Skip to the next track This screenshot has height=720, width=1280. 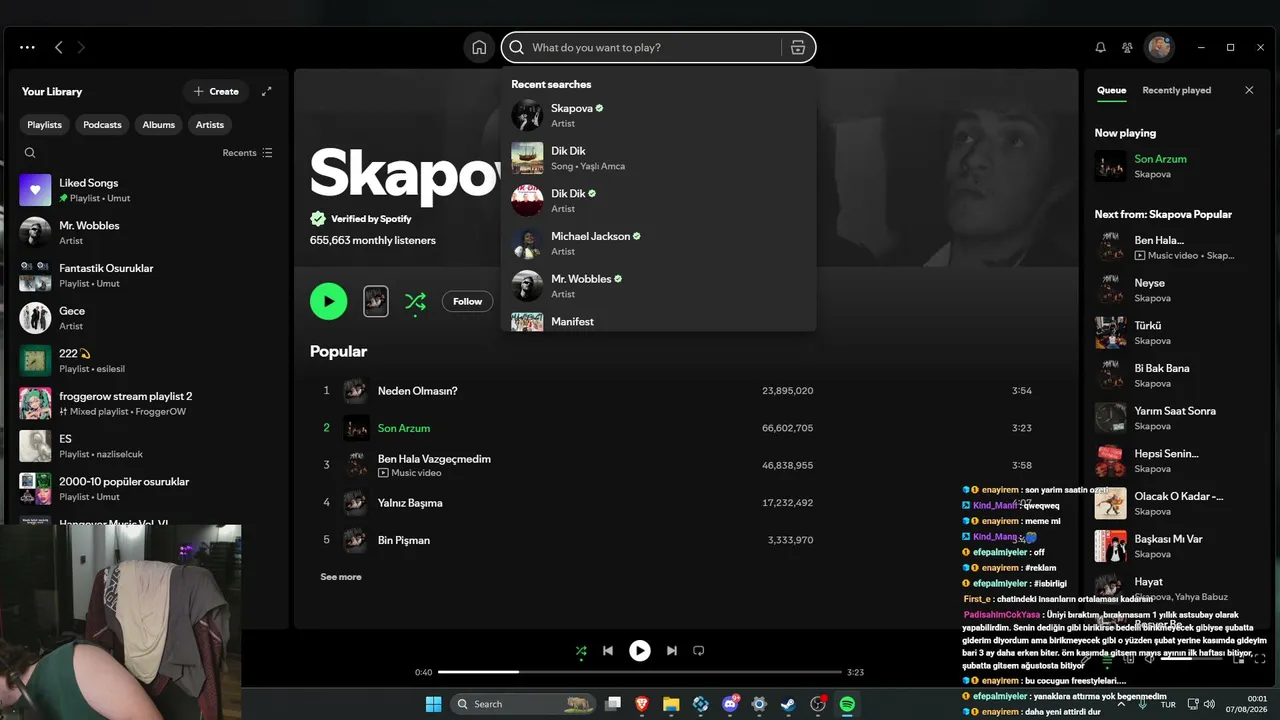click(x=672, y=651)
